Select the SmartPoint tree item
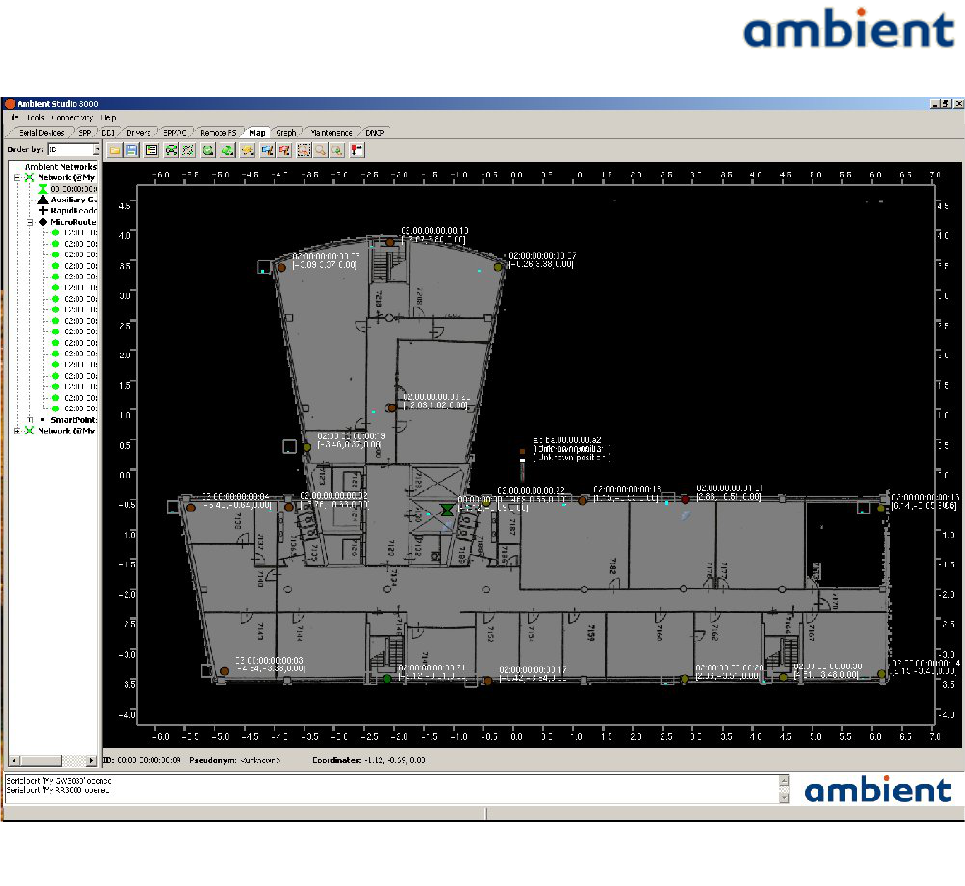The image size is (965, 886). (x=68, y=420)
